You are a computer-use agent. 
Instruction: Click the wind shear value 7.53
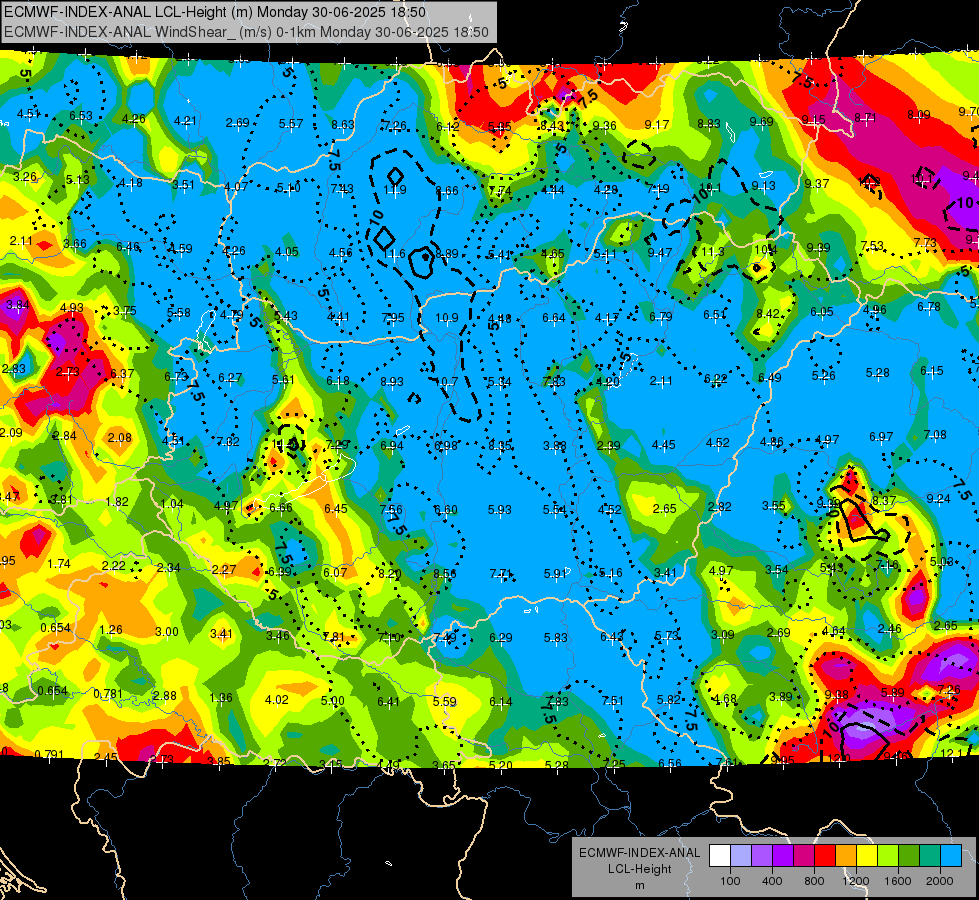click(872, 245)
